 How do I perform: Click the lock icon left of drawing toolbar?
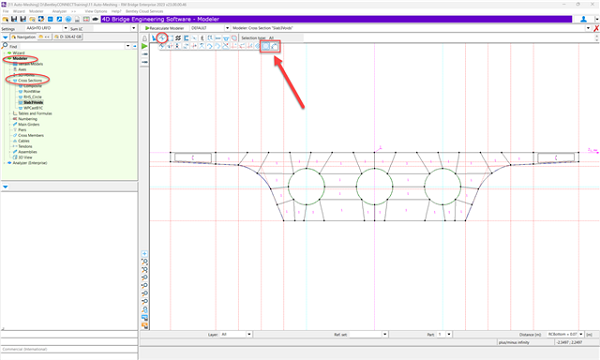pyautogui.click(x=144, y=38)
